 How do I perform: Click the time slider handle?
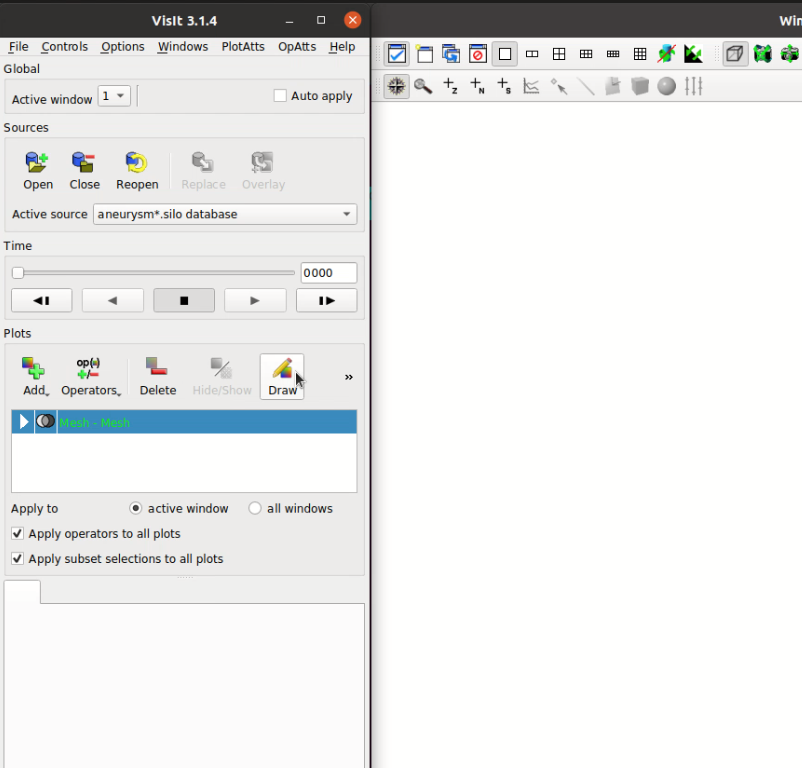pyautogui.click(x=18, y=273)
